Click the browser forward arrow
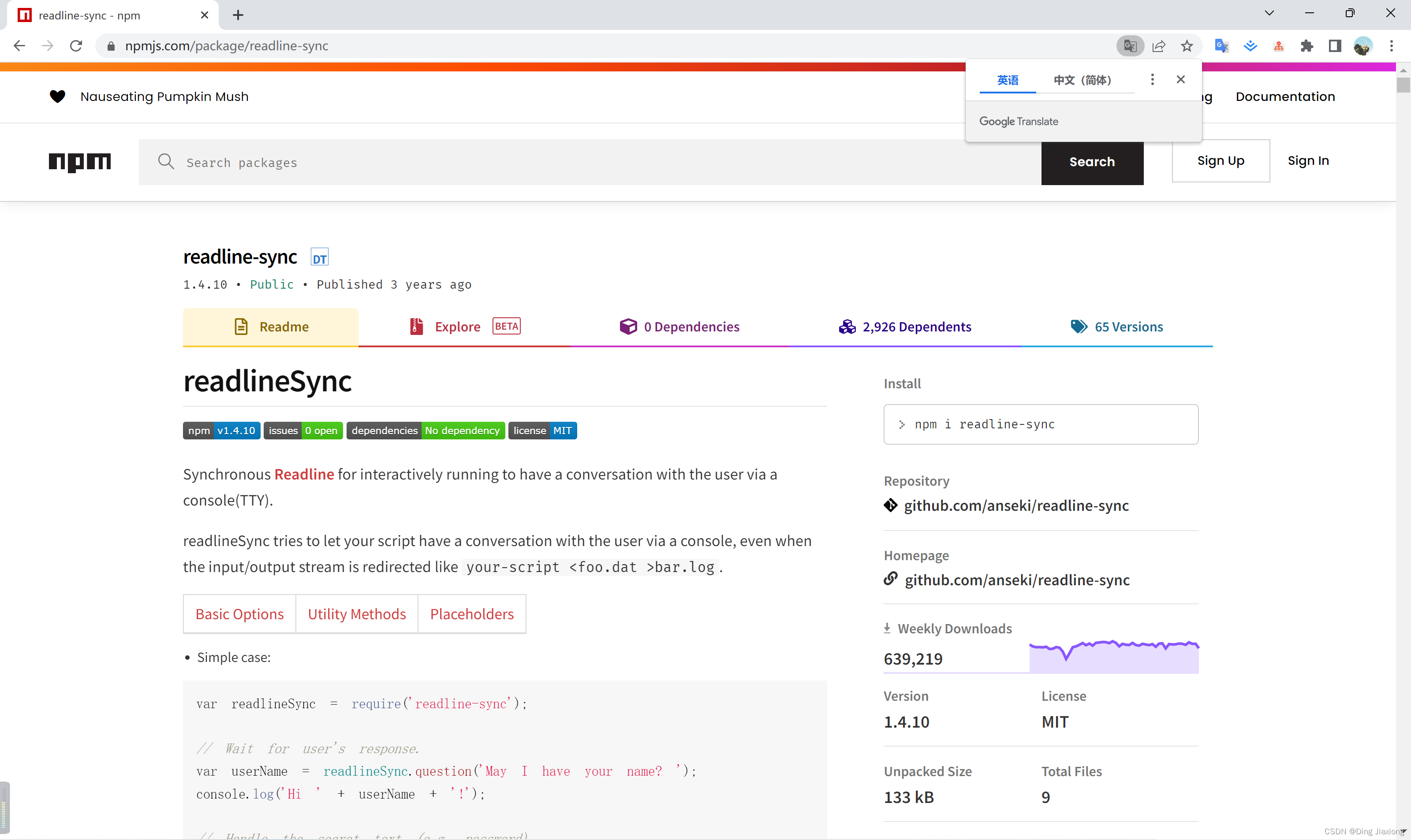 (x=48, y=46)
